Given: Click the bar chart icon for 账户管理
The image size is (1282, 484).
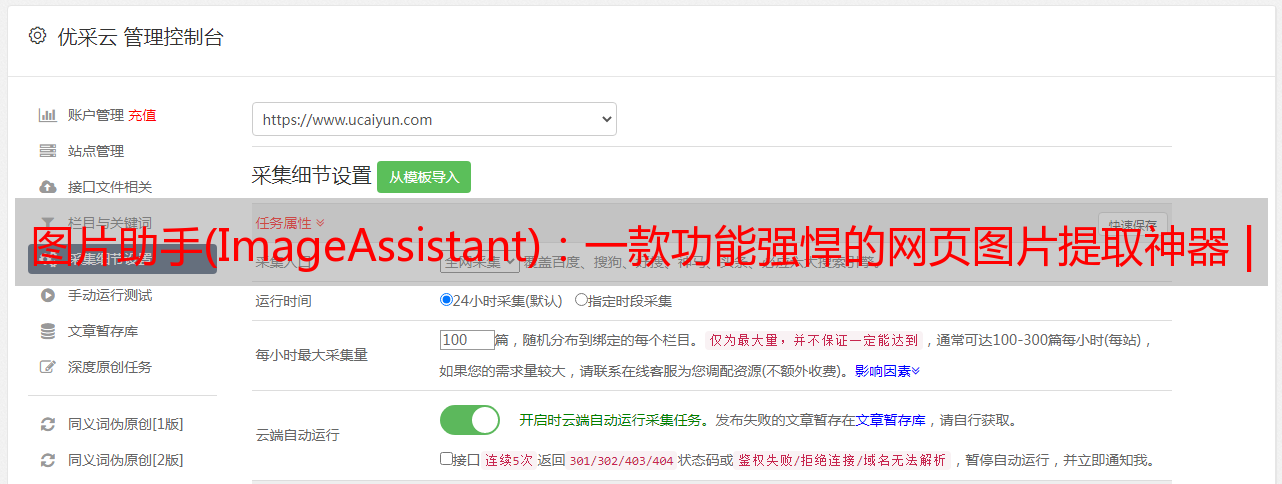Looking at the screenshot, I should pos(47,115).
